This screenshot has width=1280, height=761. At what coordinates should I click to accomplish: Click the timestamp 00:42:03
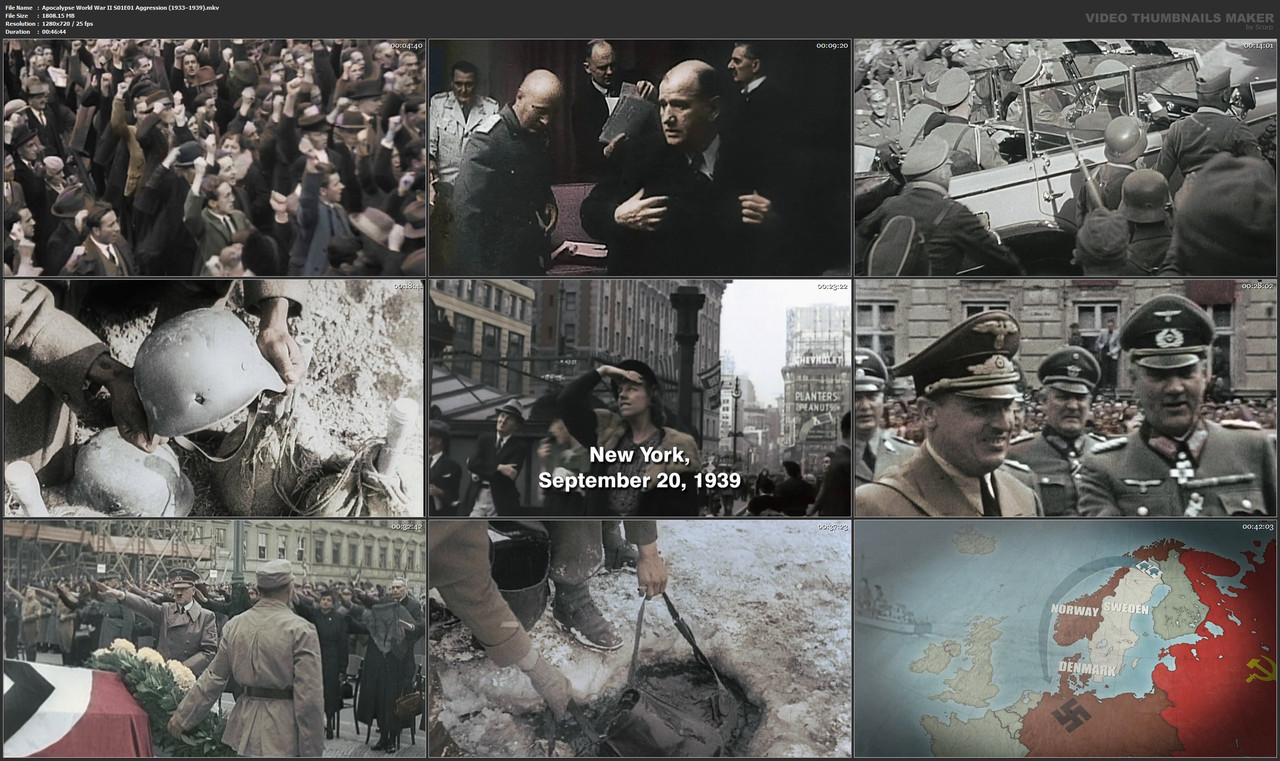click(1257, 527)
